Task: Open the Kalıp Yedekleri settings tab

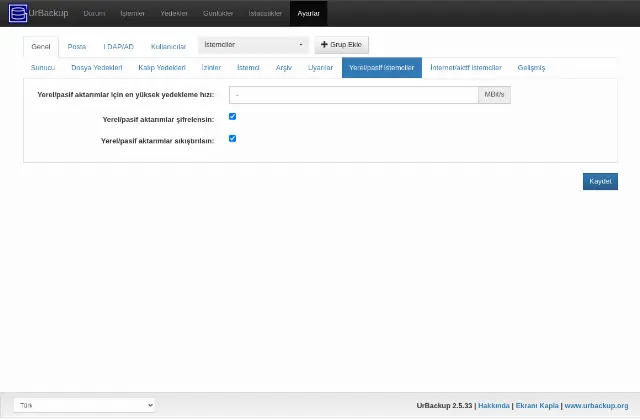Action: [x=162, y=68]
